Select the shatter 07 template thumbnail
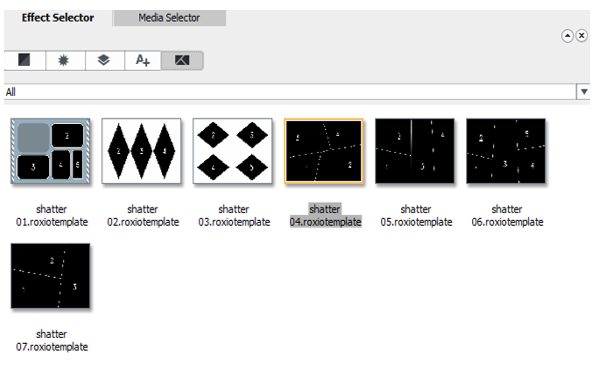This screenshot has width=598, height=365. point(51,276)
